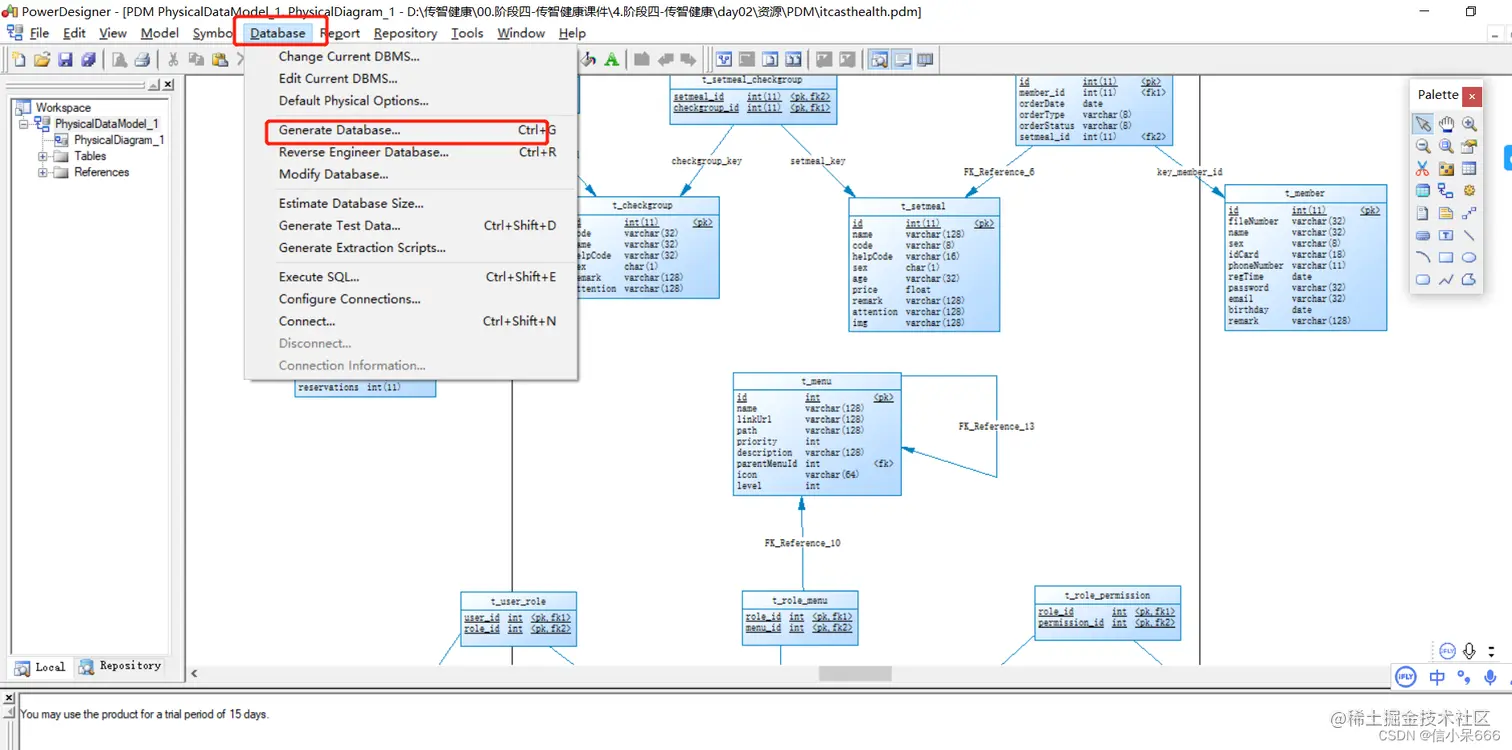Select the Polyline tool in Palette

click(x=1446, y=280)
